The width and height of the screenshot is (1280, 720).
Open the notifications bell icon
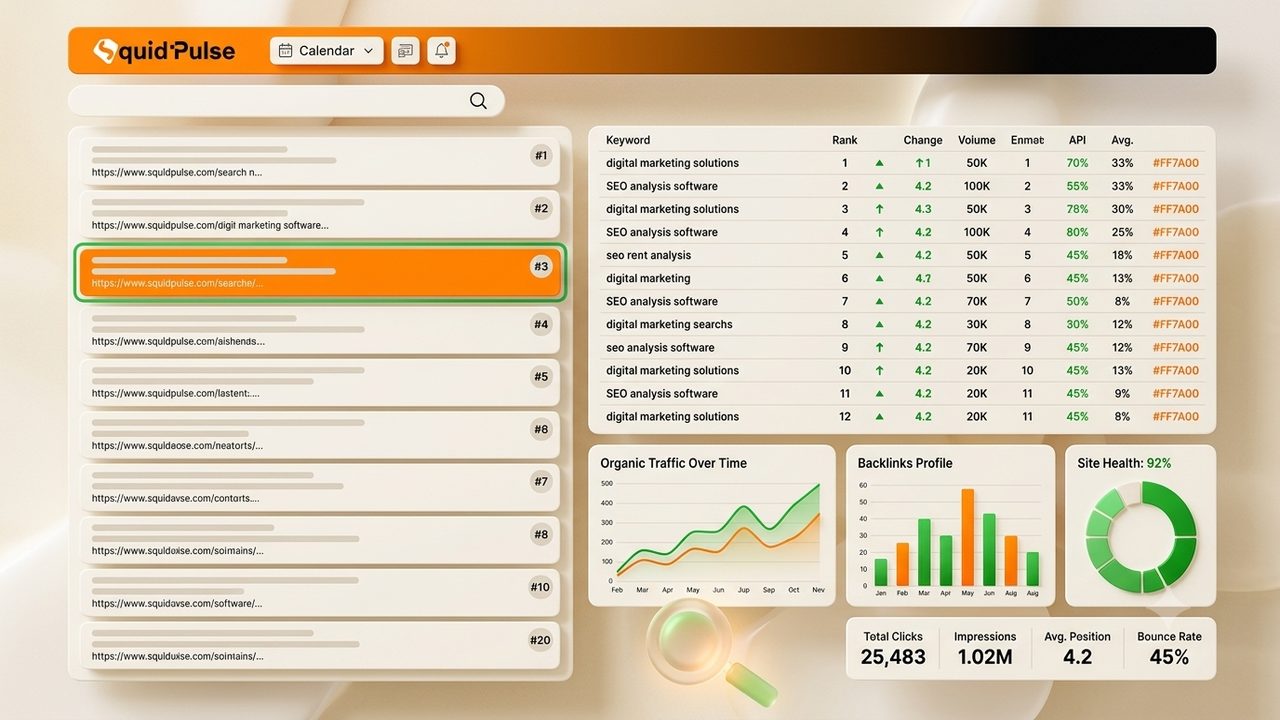(x=441, y=50)
